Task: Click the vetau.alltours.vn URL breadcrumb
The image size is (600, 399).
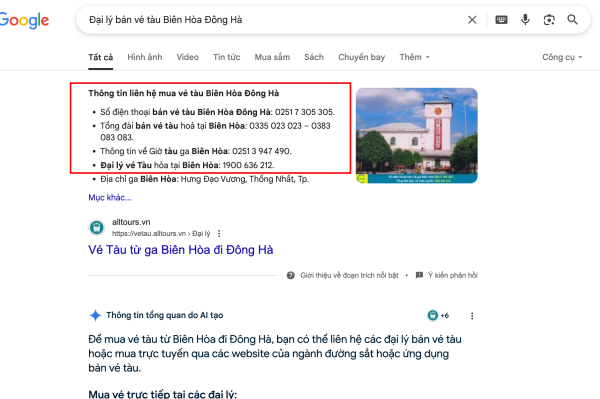Action: tap(161, 233)
